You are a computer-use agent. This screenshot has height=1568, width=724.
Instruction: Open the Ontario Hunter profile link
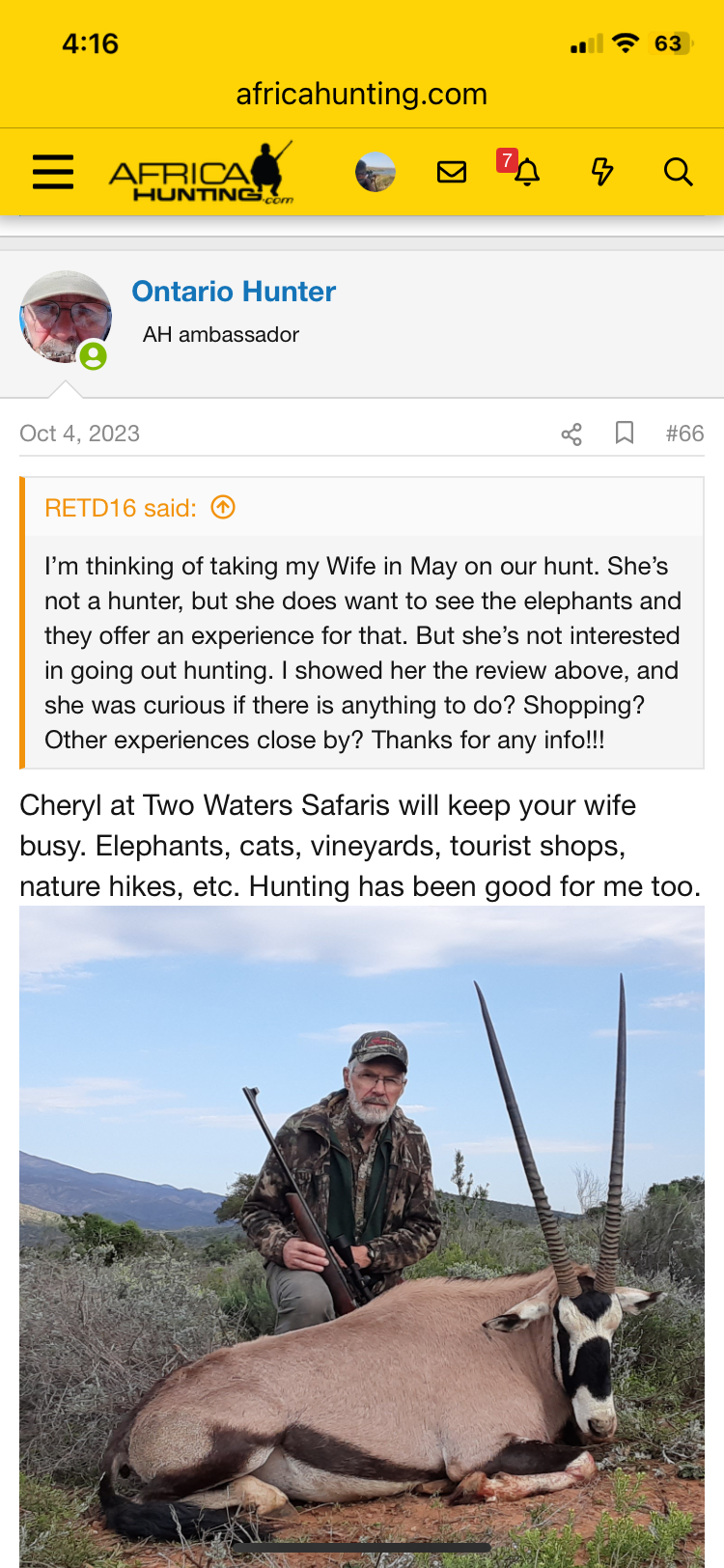(x=234, y=292)
